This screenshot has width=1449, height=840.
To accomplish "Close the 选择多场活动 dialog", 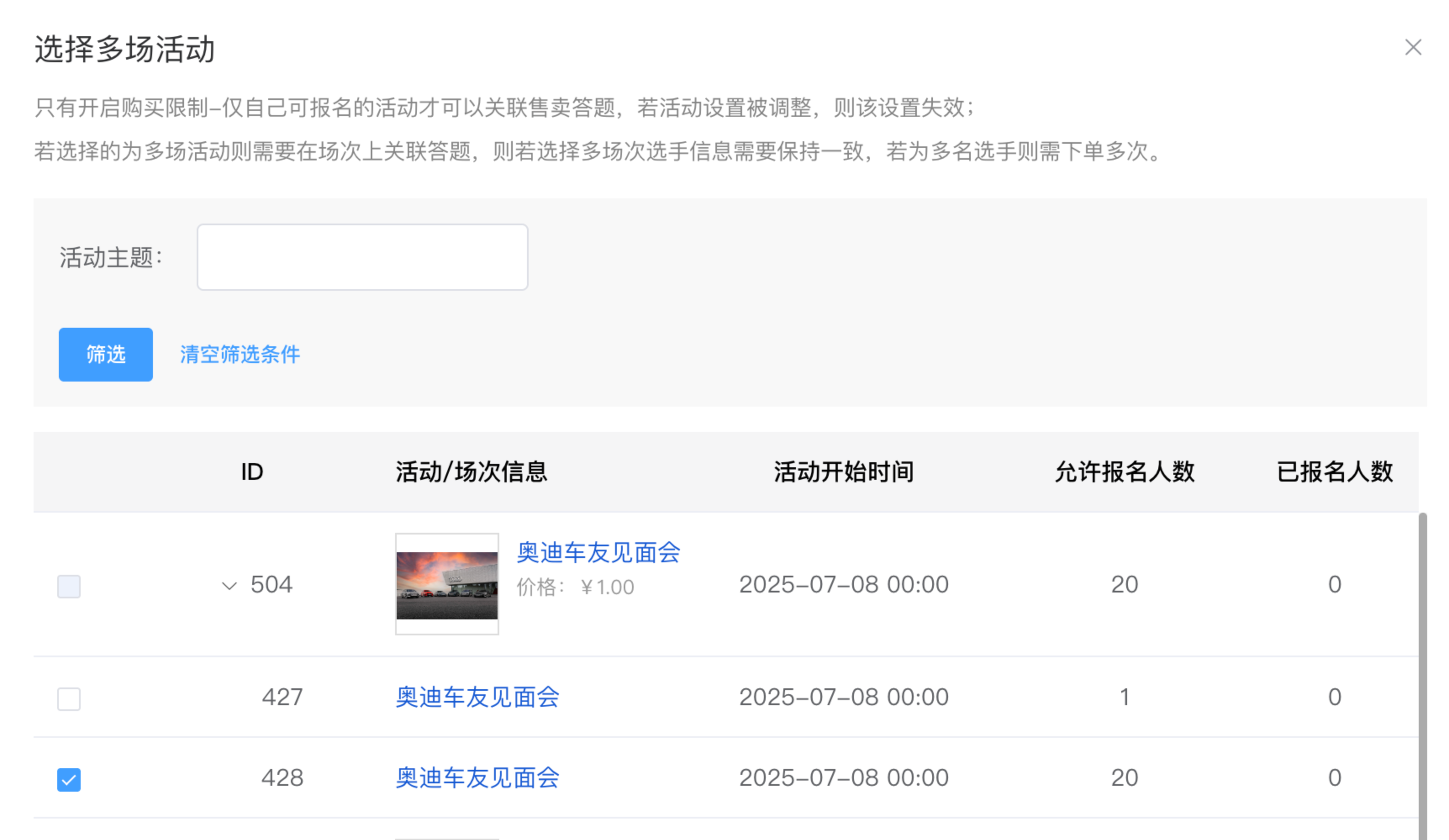I will 1413,47.
